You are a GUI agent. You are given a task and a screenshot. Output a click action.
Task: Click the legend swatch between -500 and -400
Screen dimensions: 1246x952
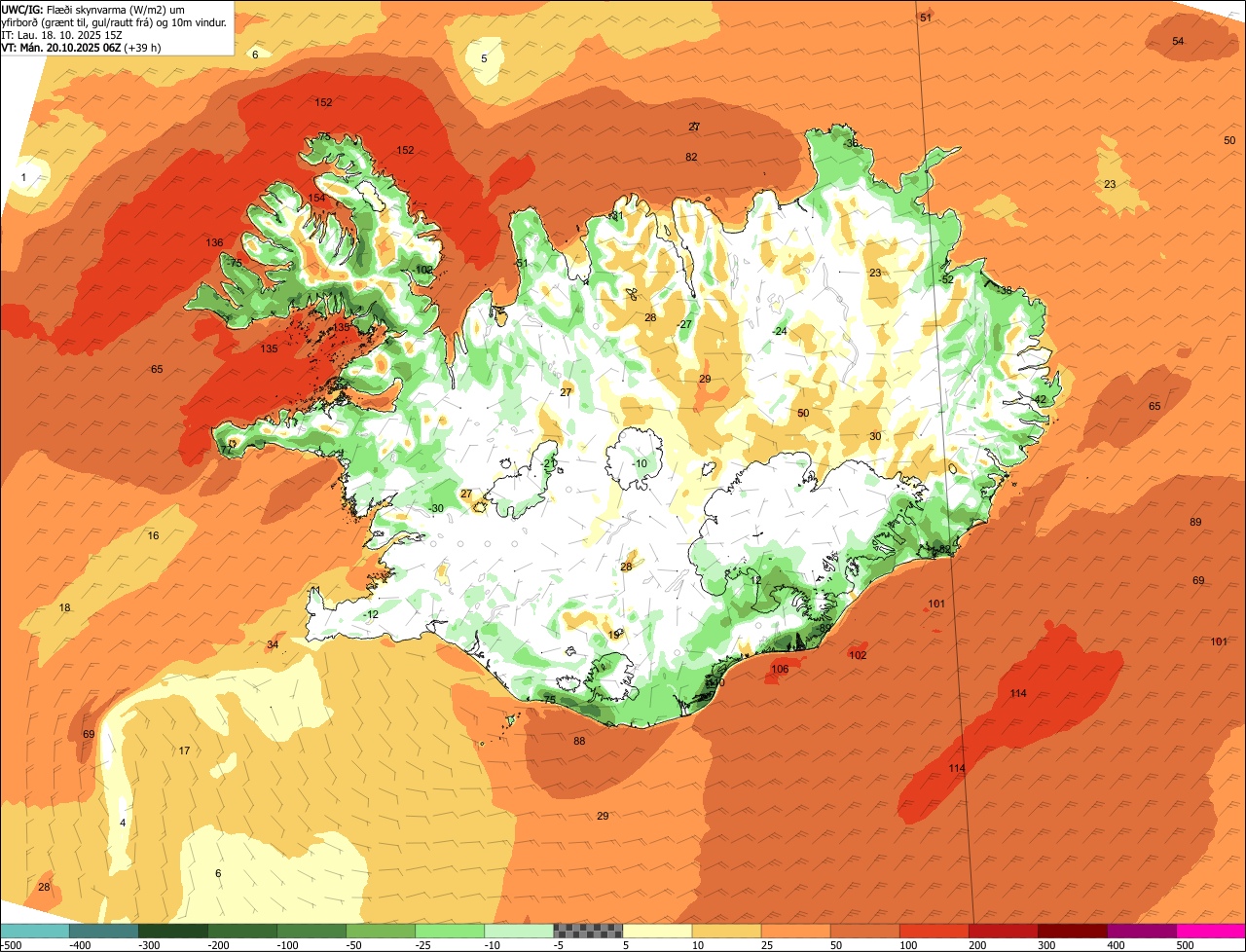tap(35, 931)
